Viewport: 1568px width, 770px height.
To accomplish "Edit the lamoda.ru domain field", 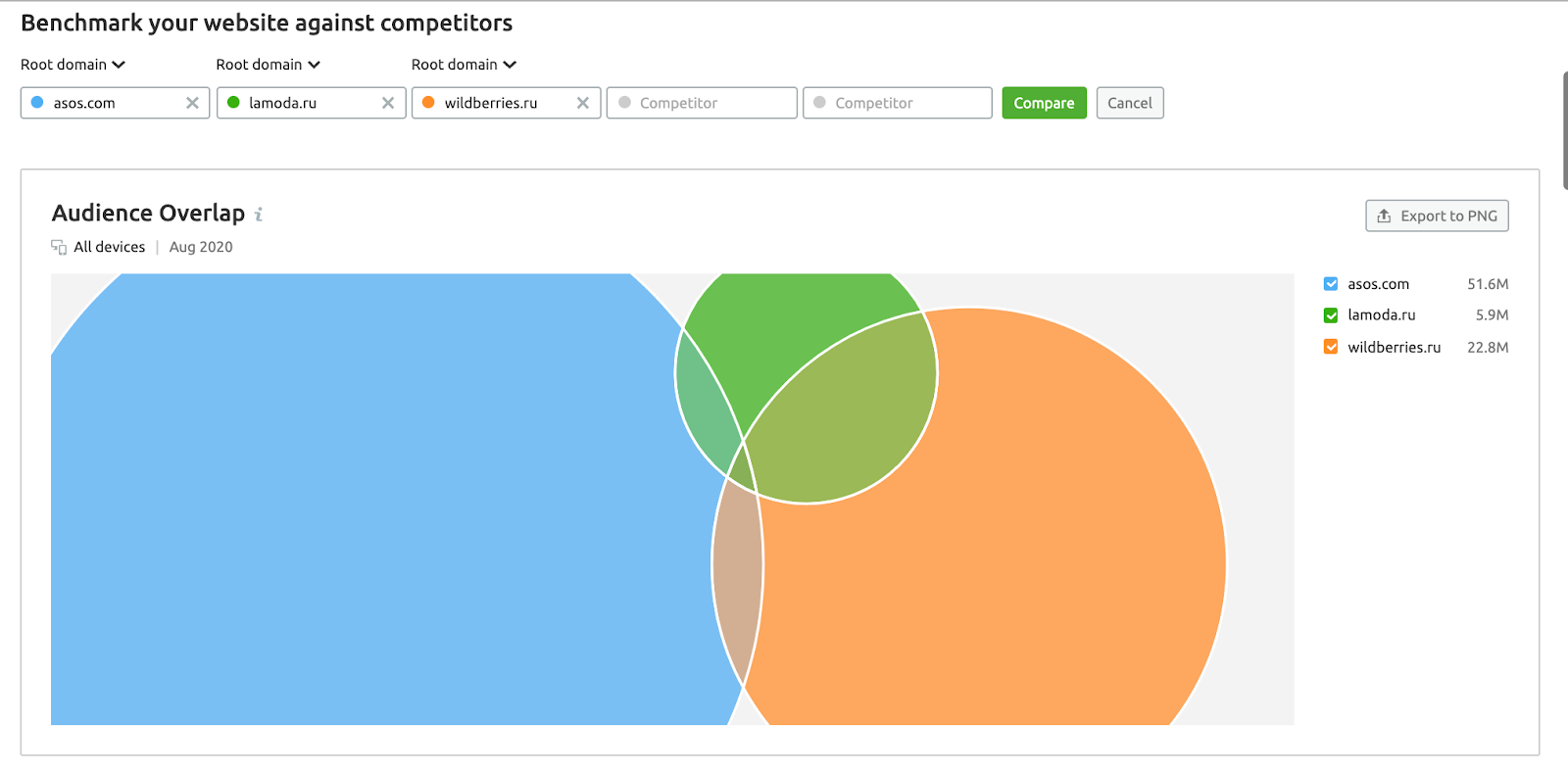I will pyautogui.click(x=312, y=103).
